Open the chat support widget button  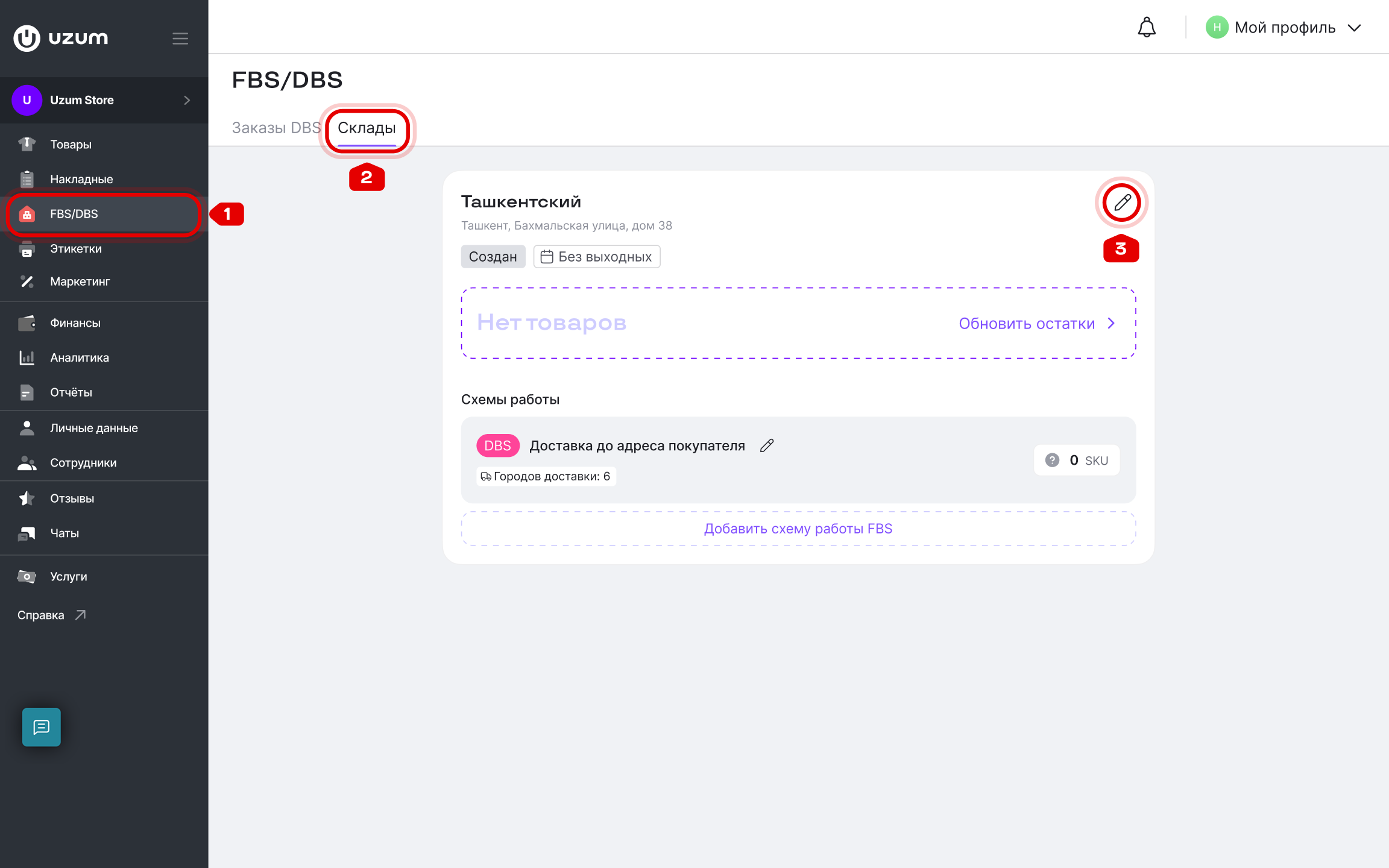click(42, 727)
